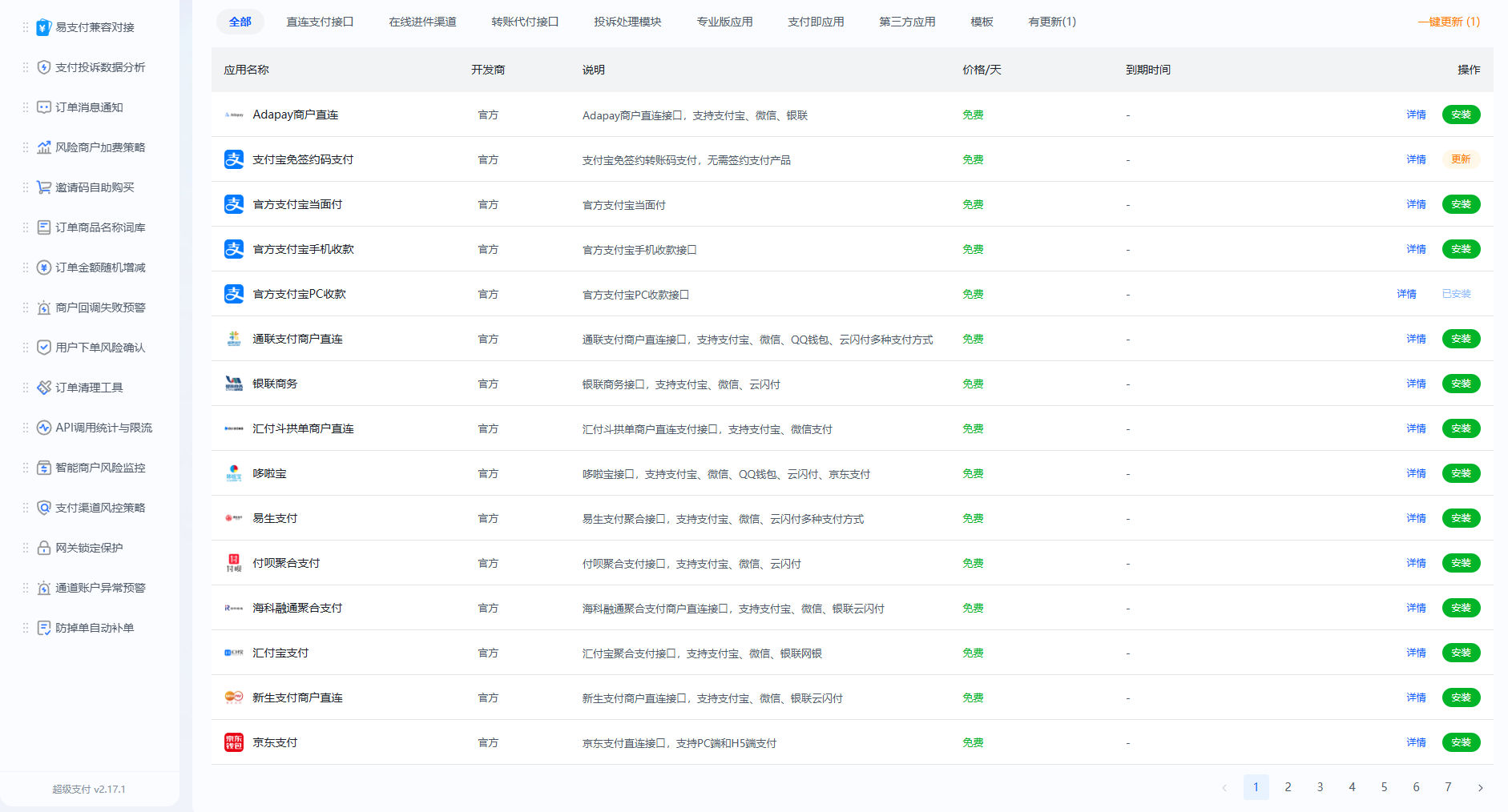
Task: Click the 支付投诉数据分析 shield icon
Action: 44,67
